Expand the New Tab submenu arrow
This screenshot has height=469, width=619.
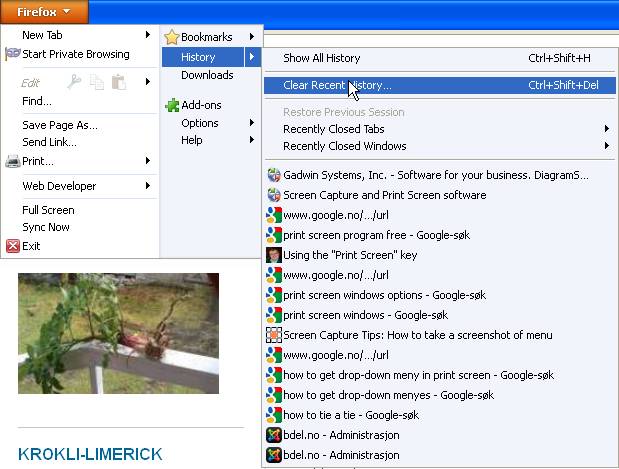148,35
